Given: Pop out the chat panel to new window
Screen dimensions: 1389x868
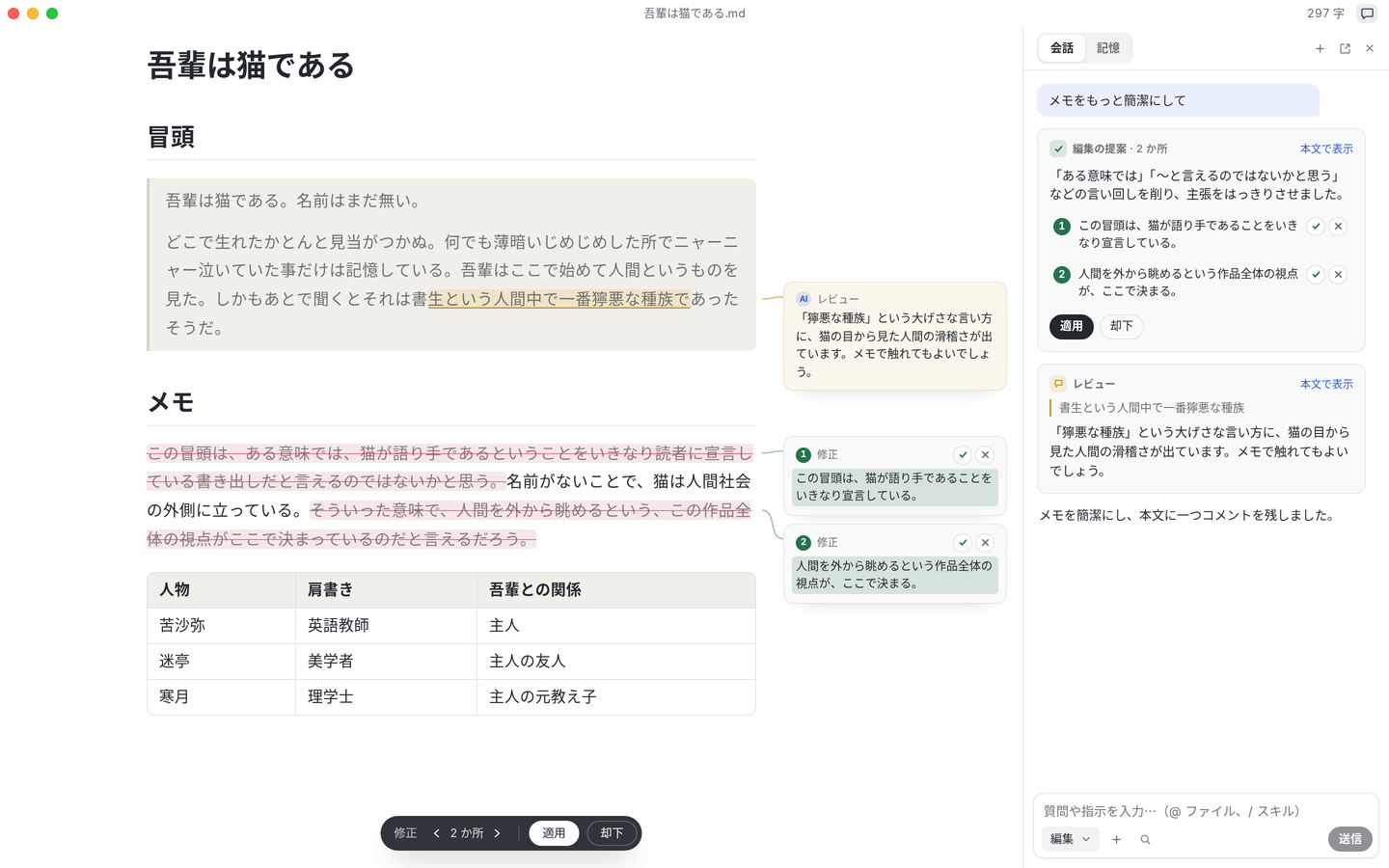Looking at the screenshot, I should (1345, 48).
